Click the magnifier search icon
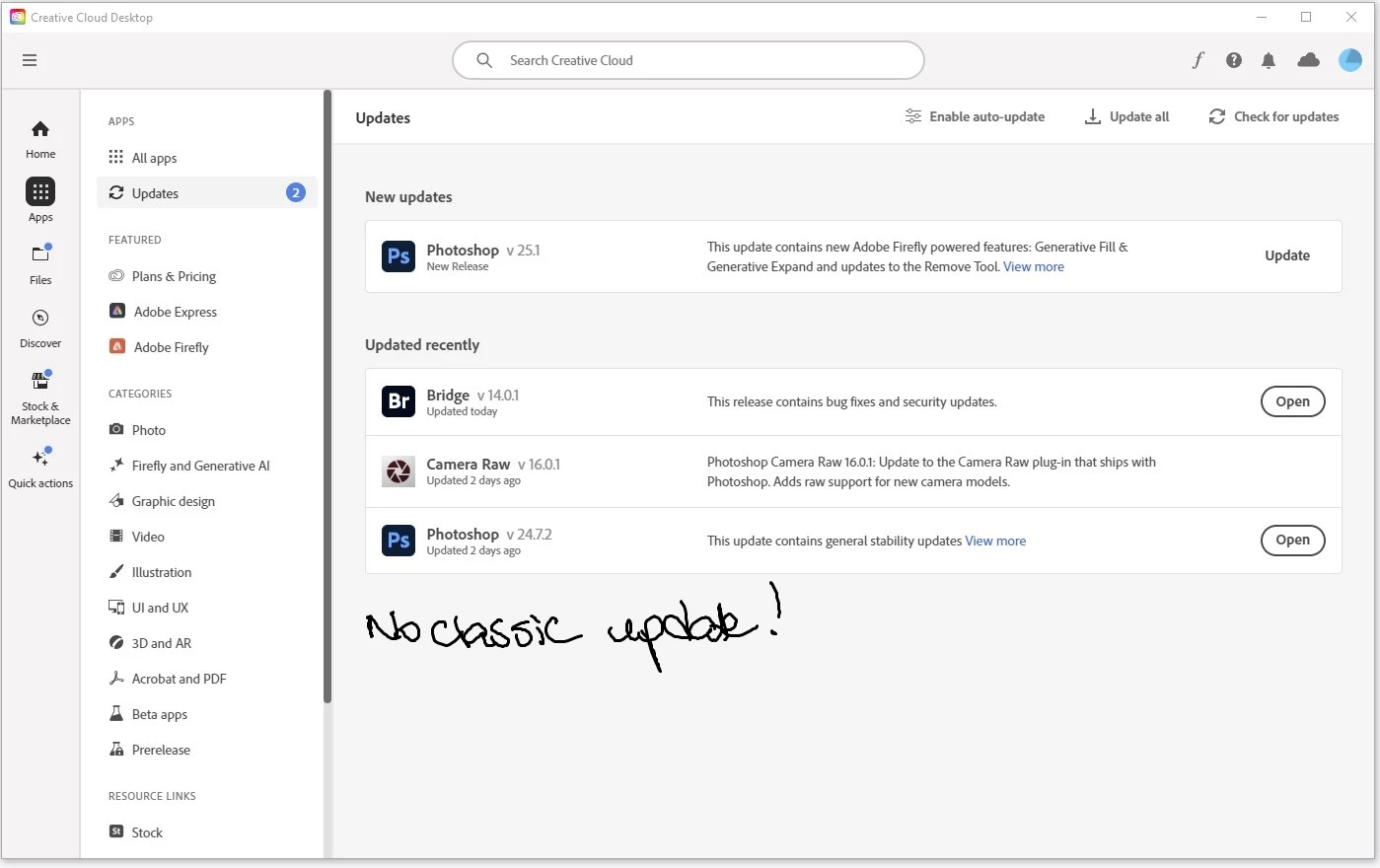Image resolution: width=1380 pixels, height=868 pixels. [484, 60]
